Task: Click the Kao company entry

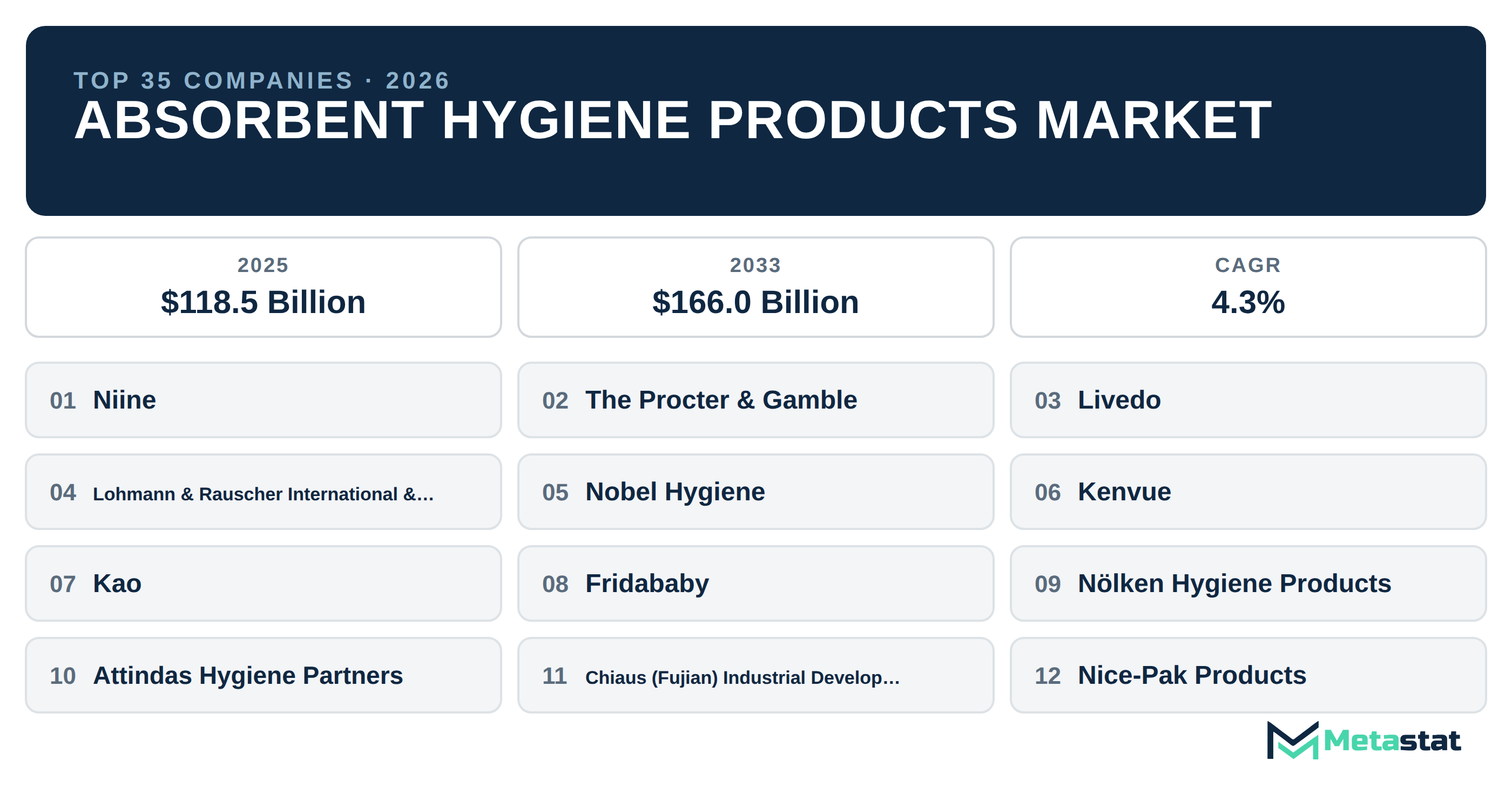Action: (x=263, y=583)
